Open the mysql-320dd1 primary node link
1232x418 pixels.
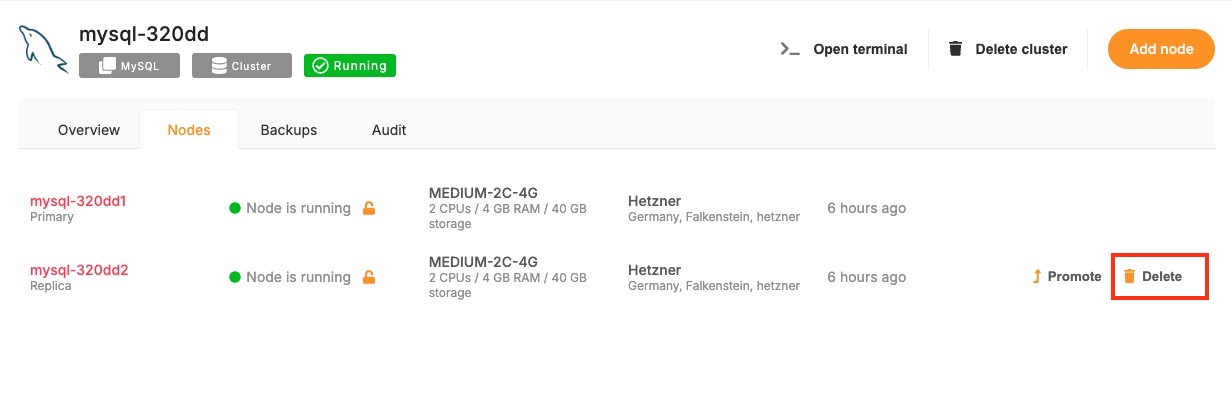[x=78, y=201]
